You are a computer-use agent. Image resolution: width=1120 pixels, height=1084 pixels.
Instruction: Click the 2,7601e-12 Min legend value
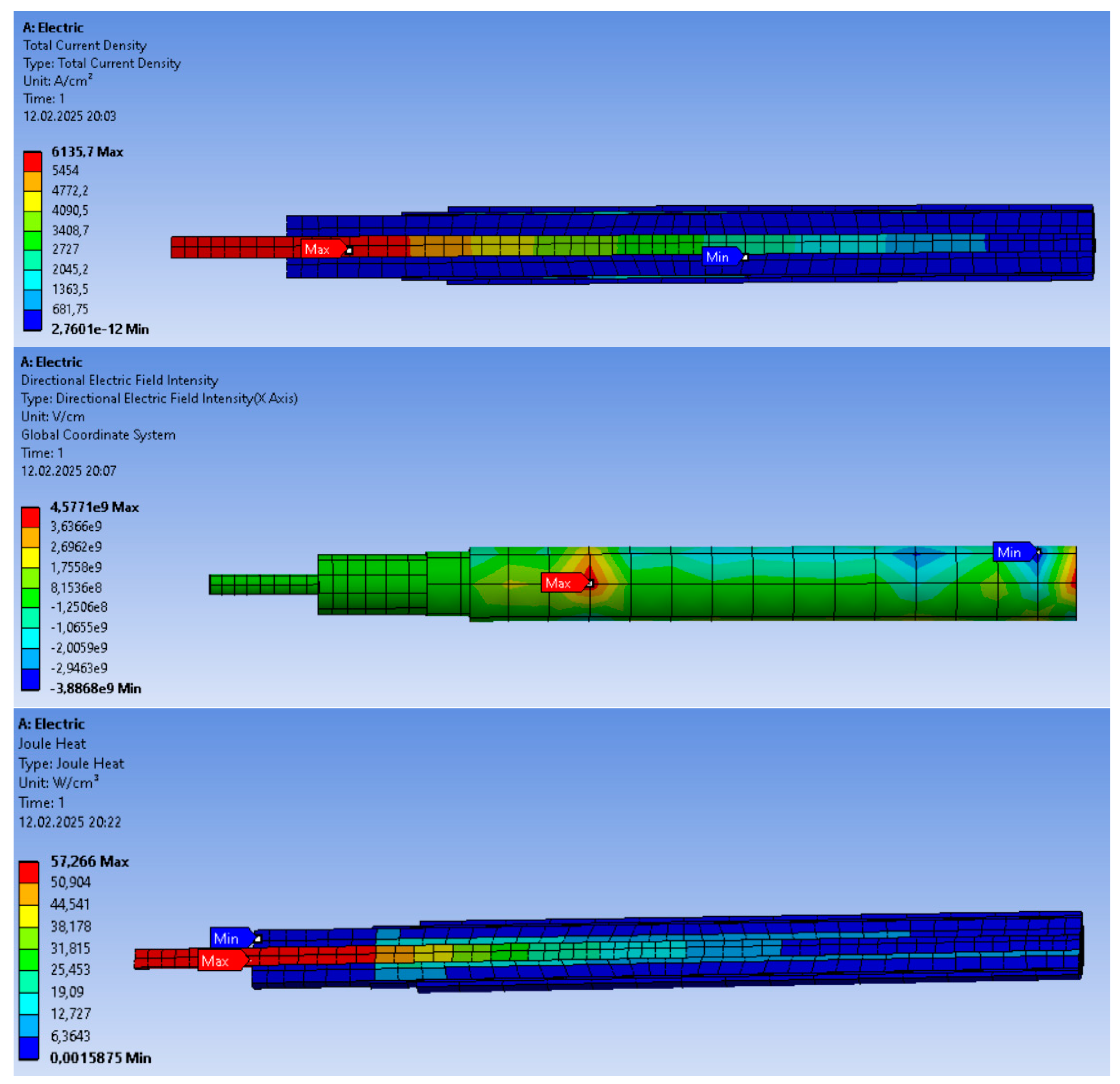pos(100,329)
